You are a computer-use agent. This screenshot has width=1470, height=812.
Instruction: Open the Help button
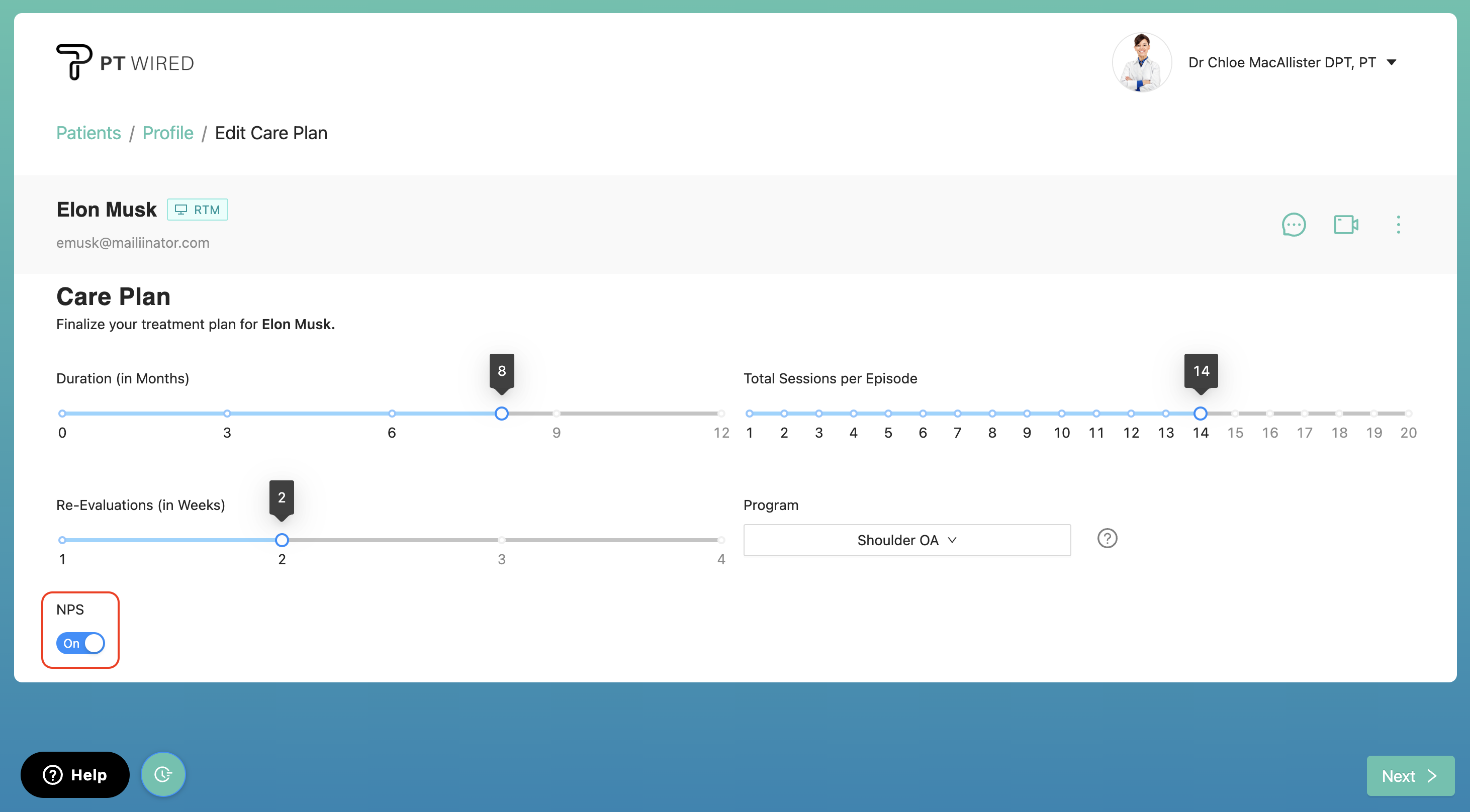click(75, 774)
